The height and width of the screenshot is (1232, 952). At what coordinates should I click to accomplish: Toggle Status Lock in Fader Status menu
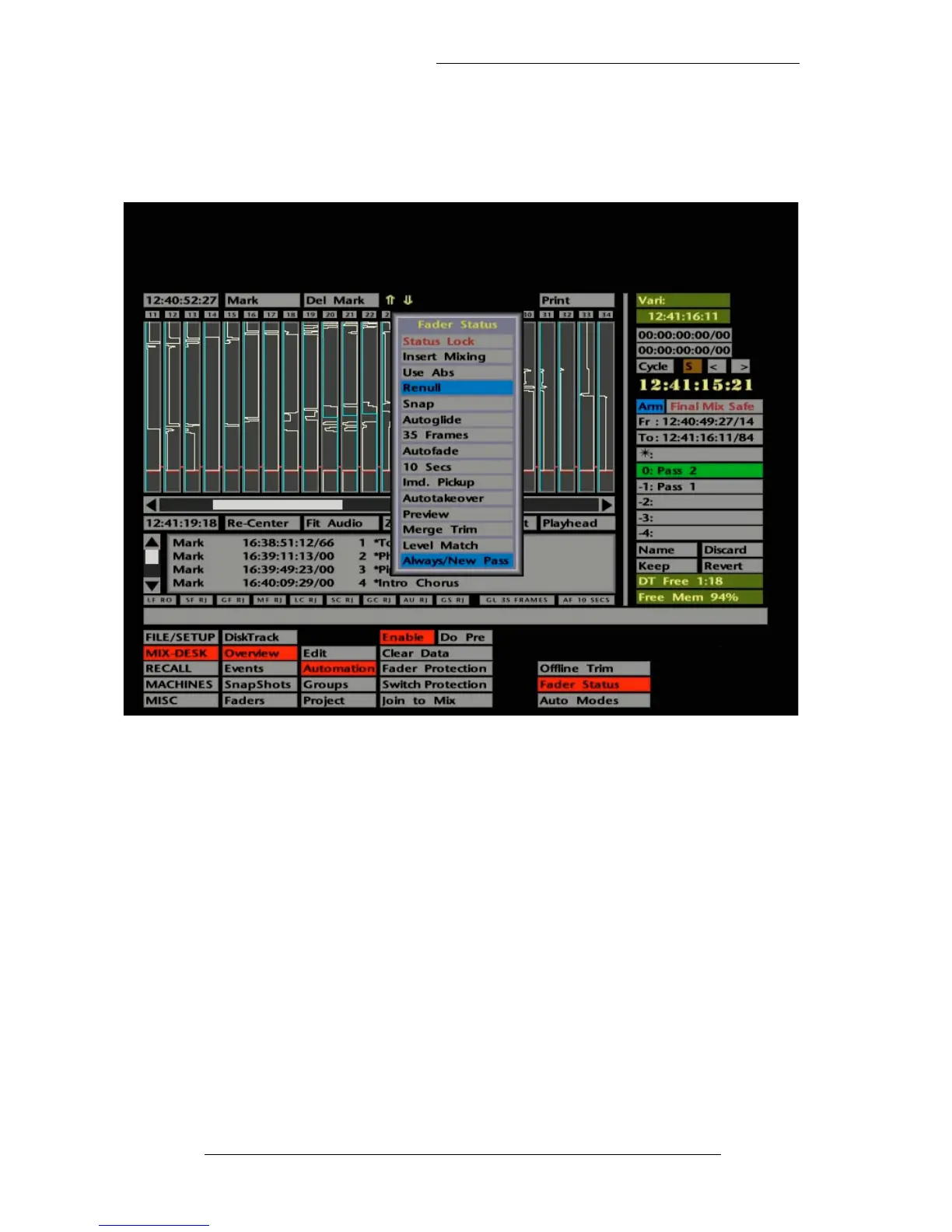(x=457, y=341)
